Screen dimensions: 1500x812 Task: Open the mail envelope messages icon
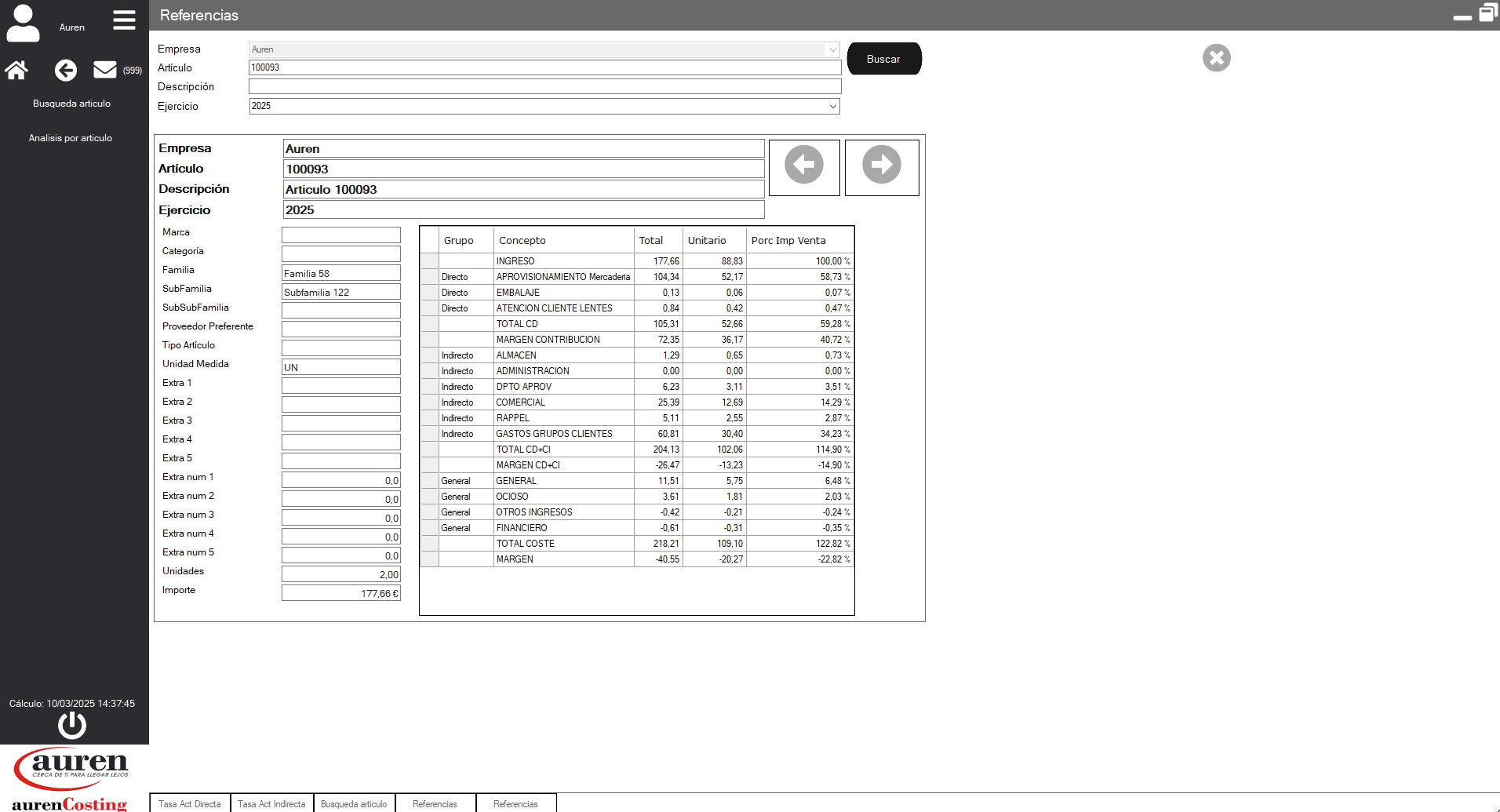click(105, 70)
